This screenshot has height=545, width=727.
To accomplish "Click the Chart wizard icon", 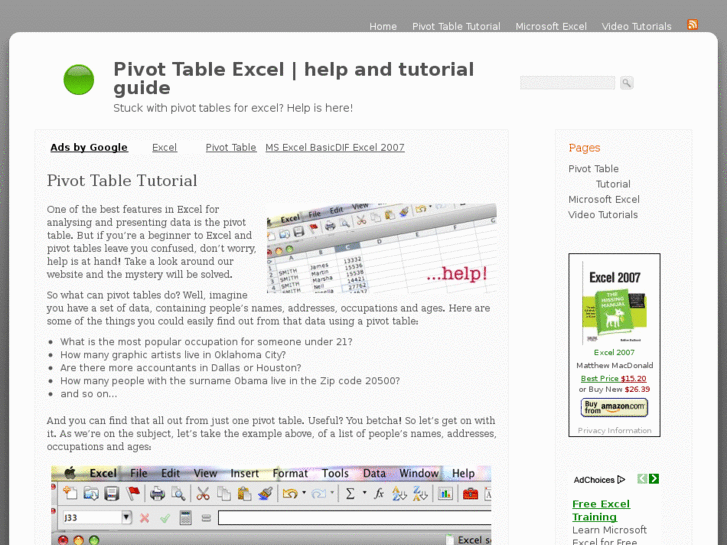I will [x=445, y=494].
